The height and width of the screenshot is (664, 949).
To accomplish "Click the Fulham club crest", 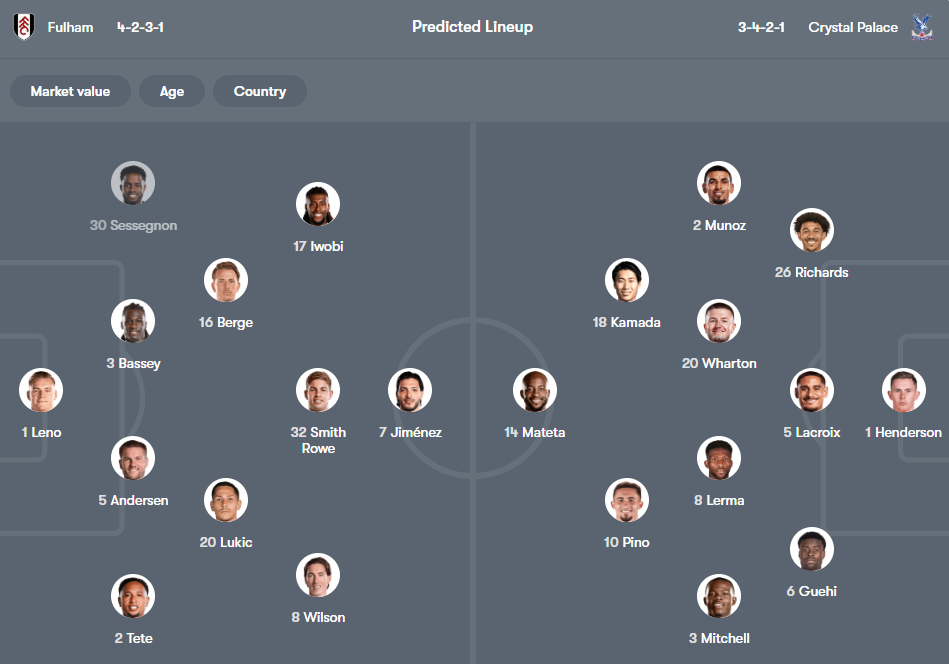I will pos(24,27).
